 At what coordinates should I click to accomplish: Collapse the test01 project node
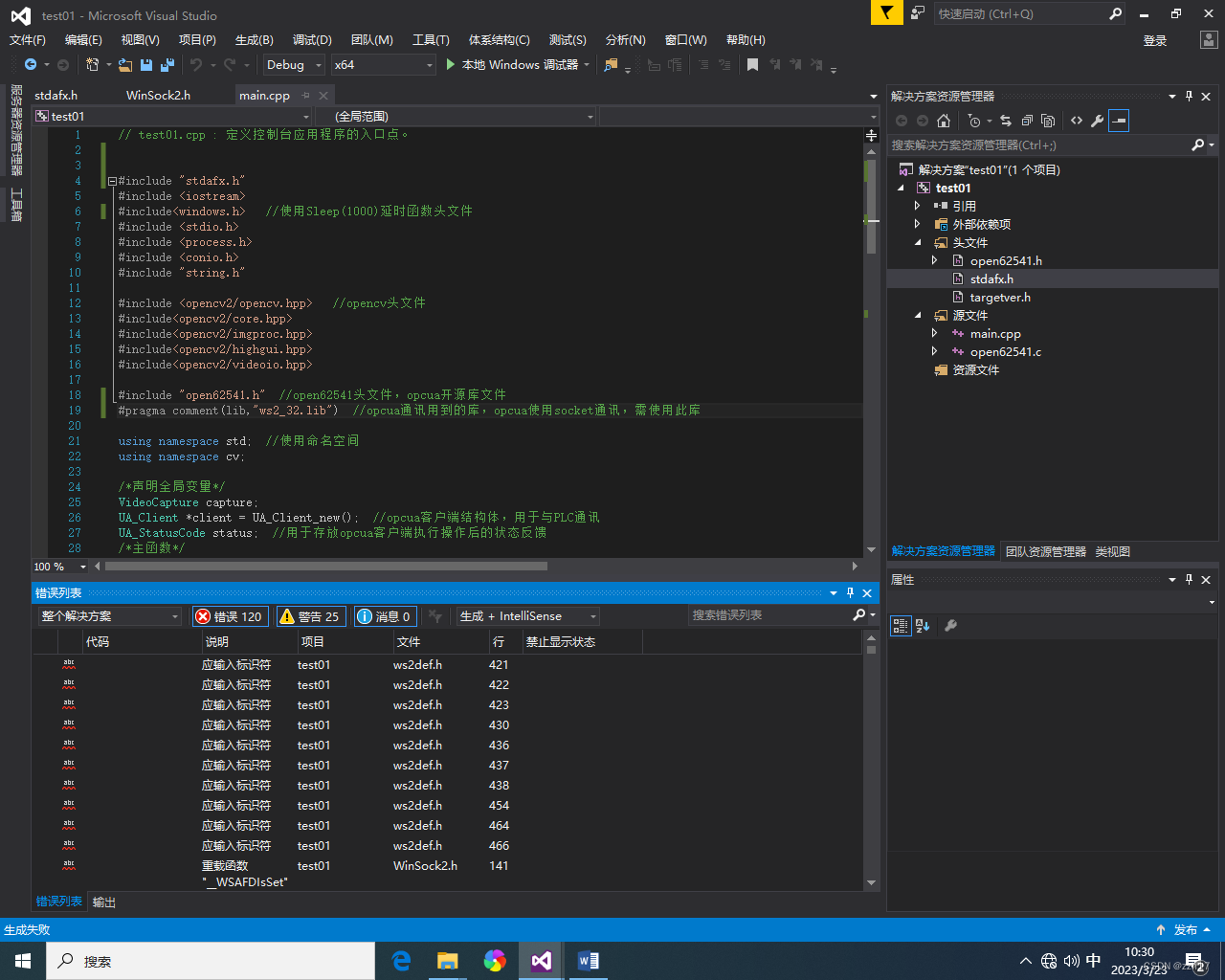point(901,189)
